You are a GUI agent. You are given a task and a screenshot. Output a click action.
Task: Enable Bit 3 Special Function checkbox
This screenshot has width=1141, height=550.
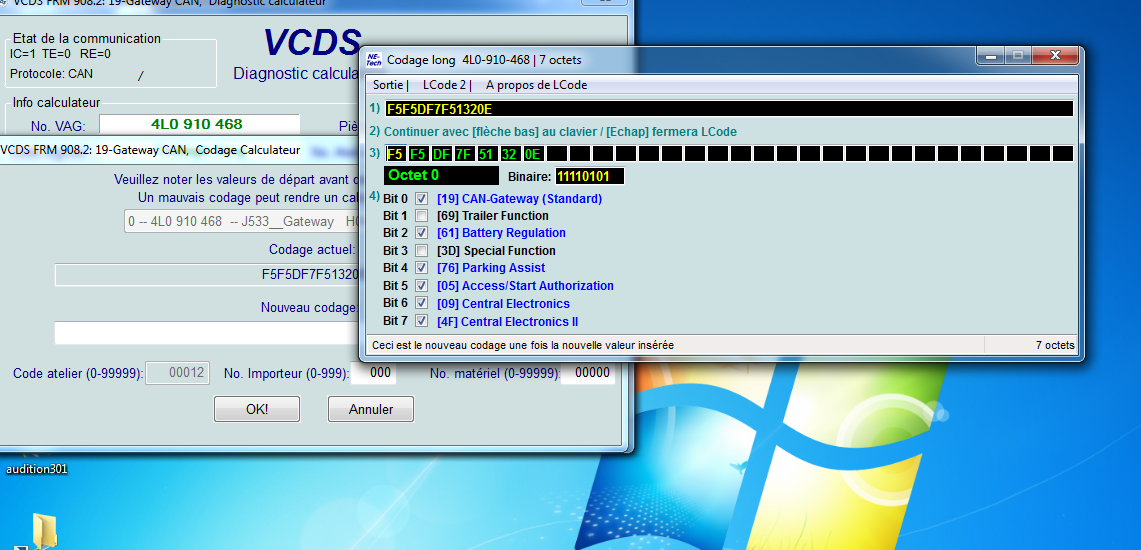[422, 251]
